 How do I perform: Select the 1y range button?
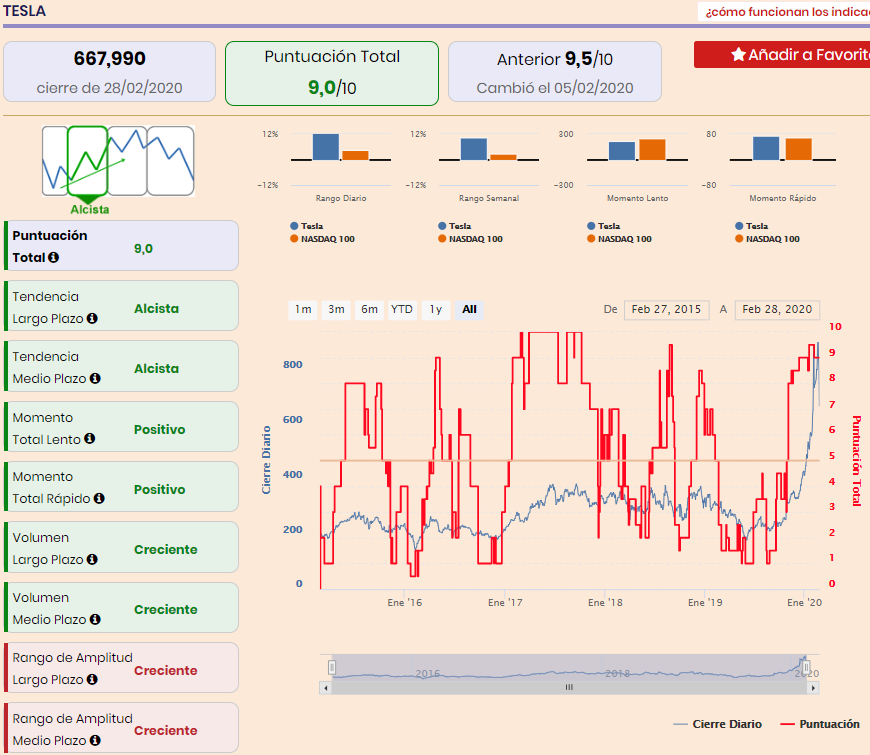(436, 310)
